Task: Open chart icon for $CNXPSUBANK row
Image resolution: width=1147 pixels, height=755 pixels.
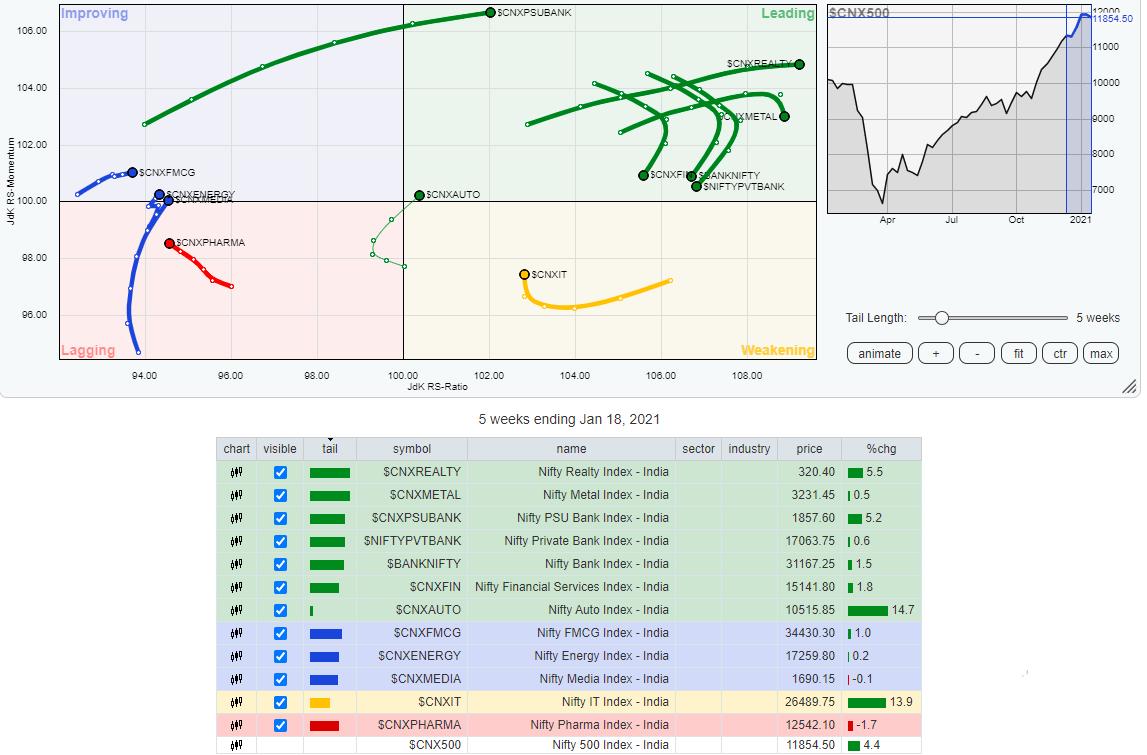Action: coord(236,518)
